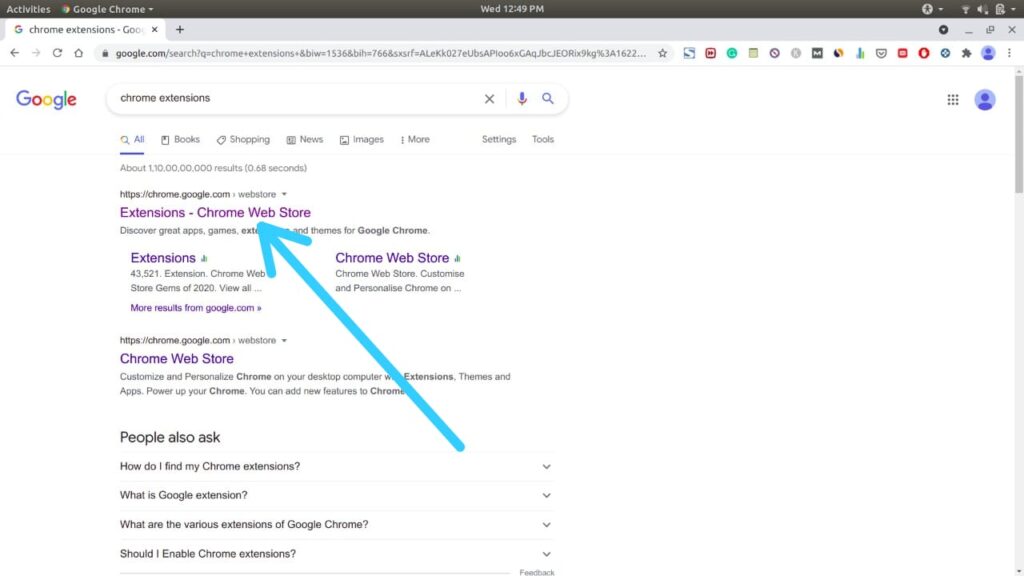This screenshot has height=576, width=1024.
Task: Open dropdown arrow beside second webstore URL
Action: [x=284, y=340]
